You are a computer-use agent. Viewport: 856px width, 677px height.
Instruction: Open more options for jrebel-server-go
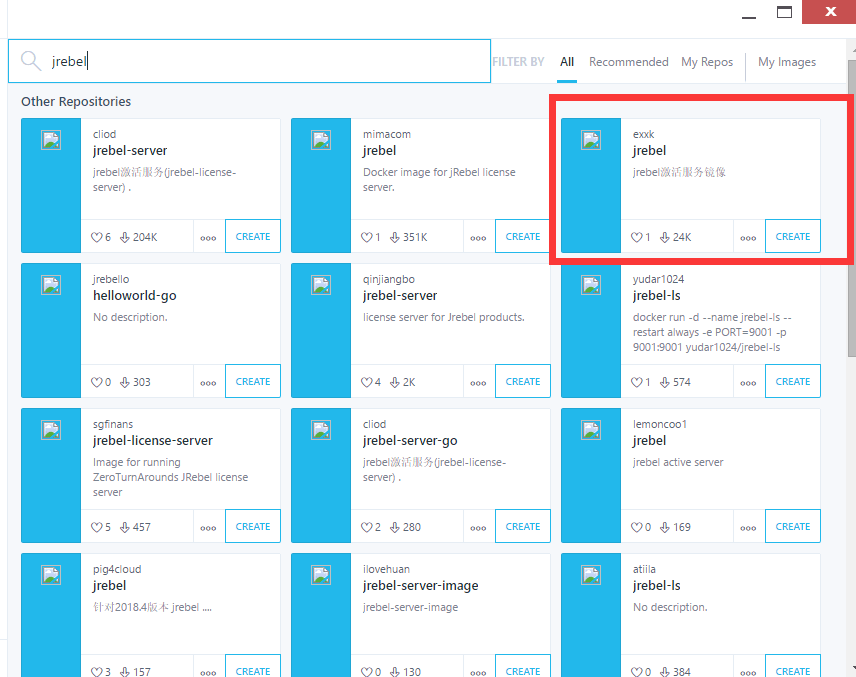478,528
